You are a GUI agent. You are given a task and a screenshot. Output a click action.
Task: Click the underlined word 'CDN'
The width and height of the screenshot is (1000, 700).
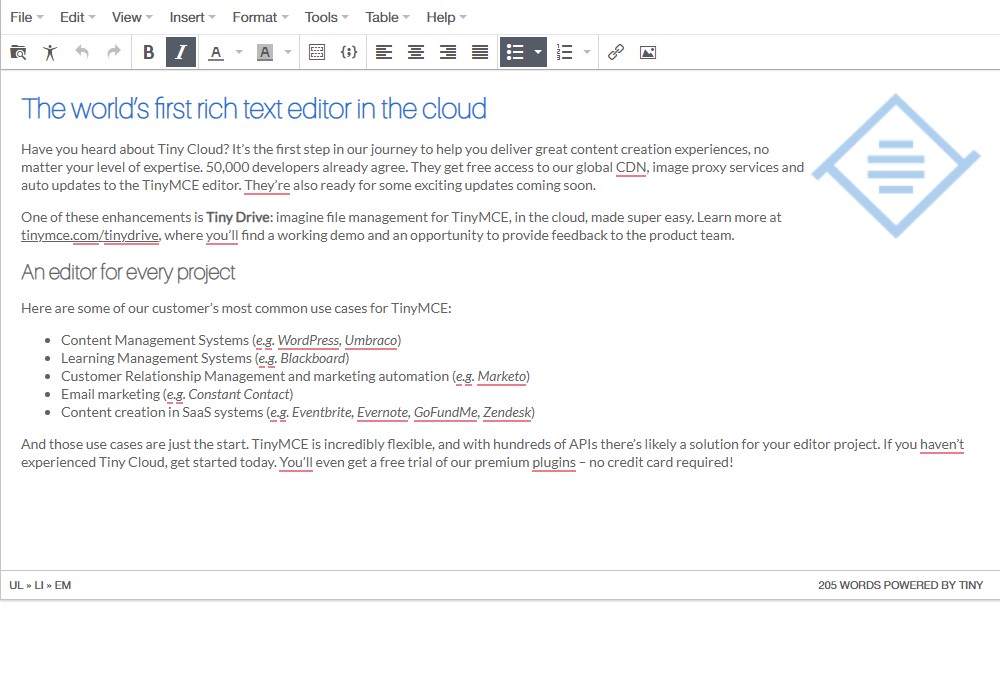pyautogui.click(x=631, y=168)
